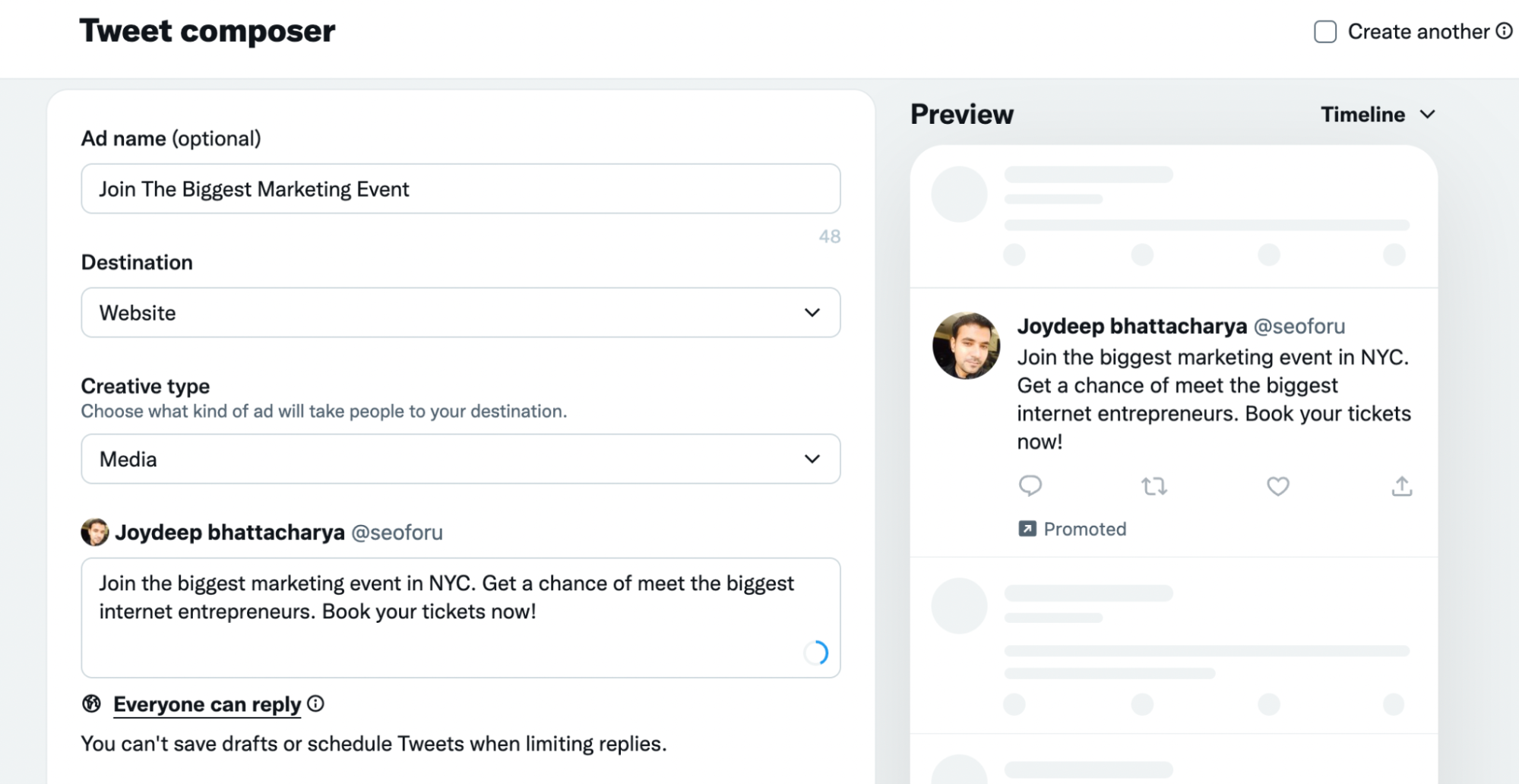Open Everyone can reply settings link
This screenshot has height=784, width=1519.
pos(207,705)
